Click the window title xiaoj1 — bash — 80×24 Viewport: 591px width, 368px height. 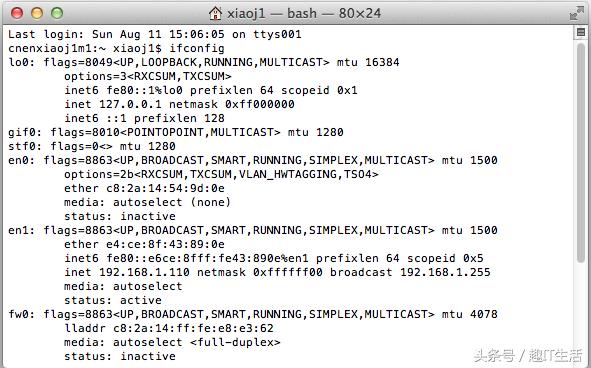pos(304,14)
